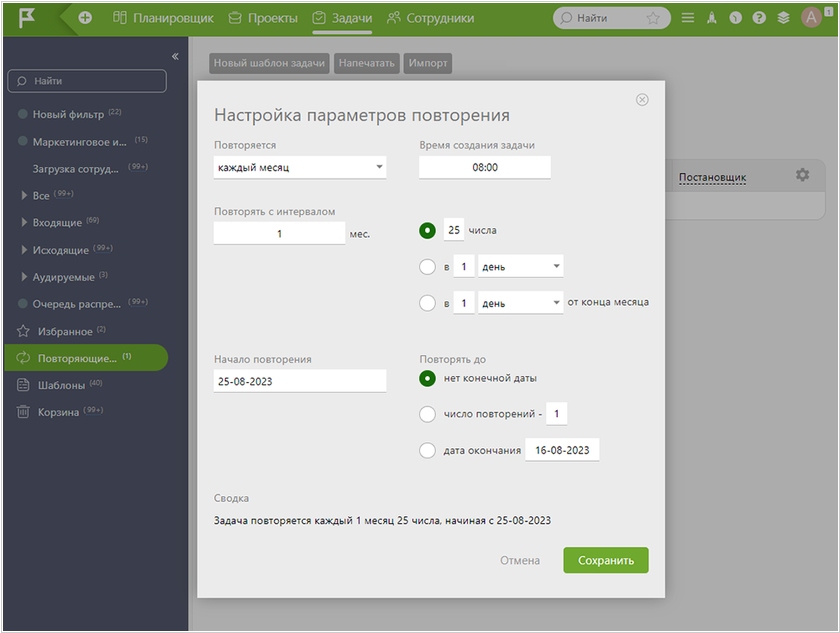
Task: Click the flag logo in top bar
Action: [x=27, y=18]
